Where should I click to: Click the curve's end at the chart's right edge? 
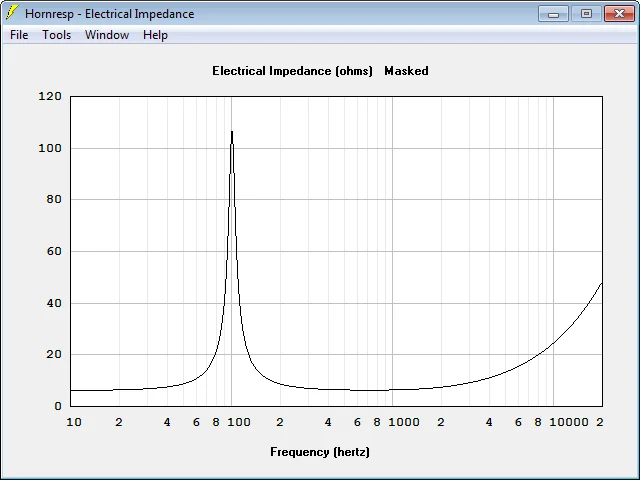pos(601,283)
